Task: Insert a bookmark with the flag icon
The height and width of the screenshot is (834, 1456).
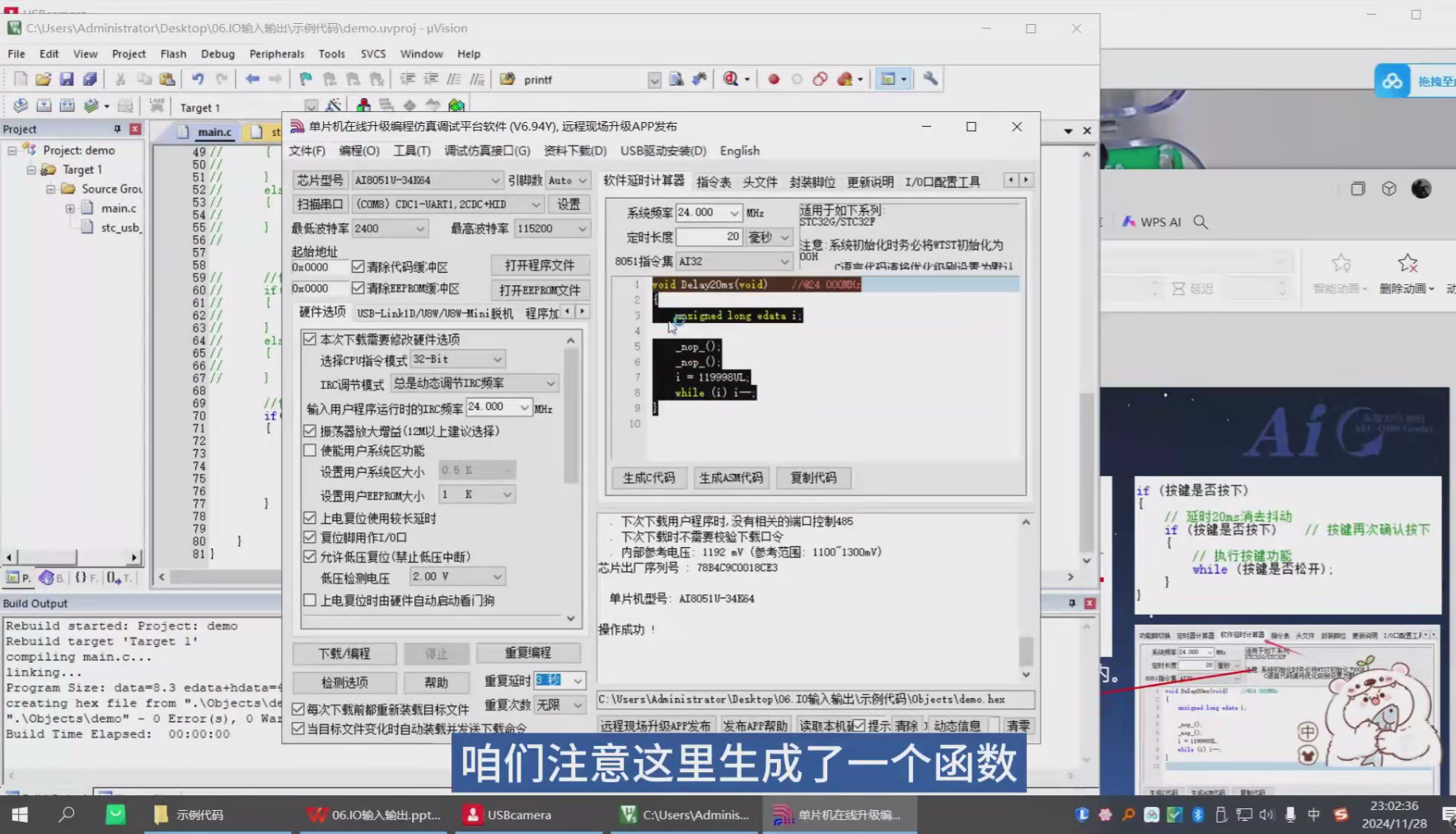Action: (x=306, y=79)
